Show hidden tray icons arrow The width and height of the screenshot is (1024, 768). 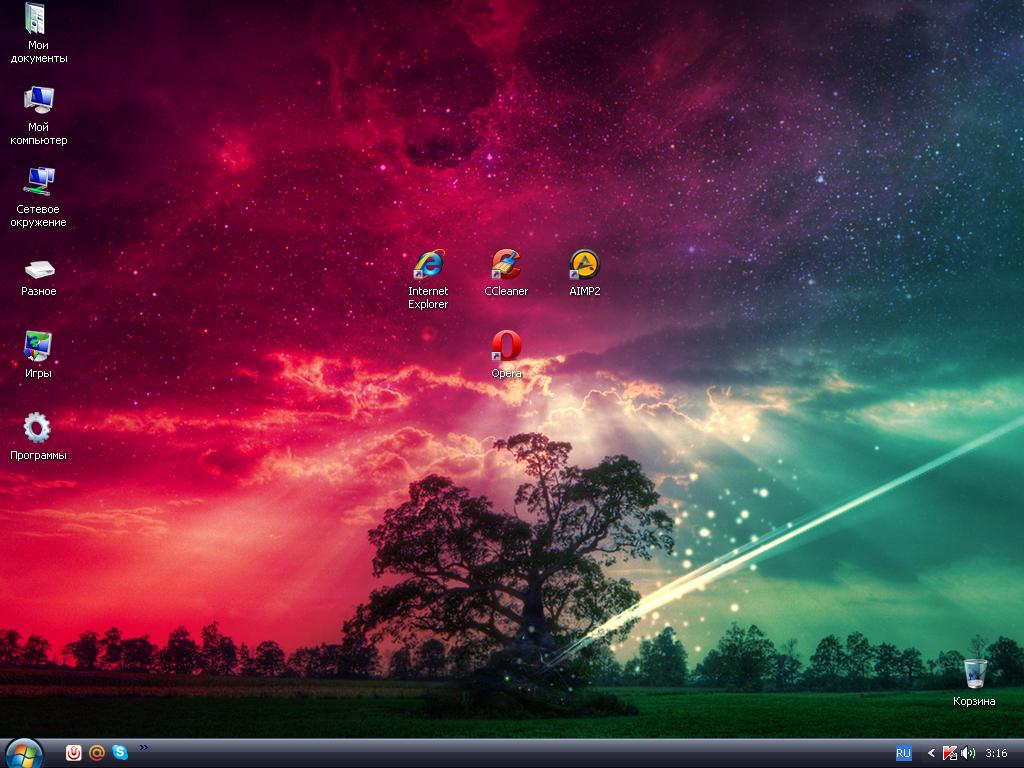coord(931,753)
